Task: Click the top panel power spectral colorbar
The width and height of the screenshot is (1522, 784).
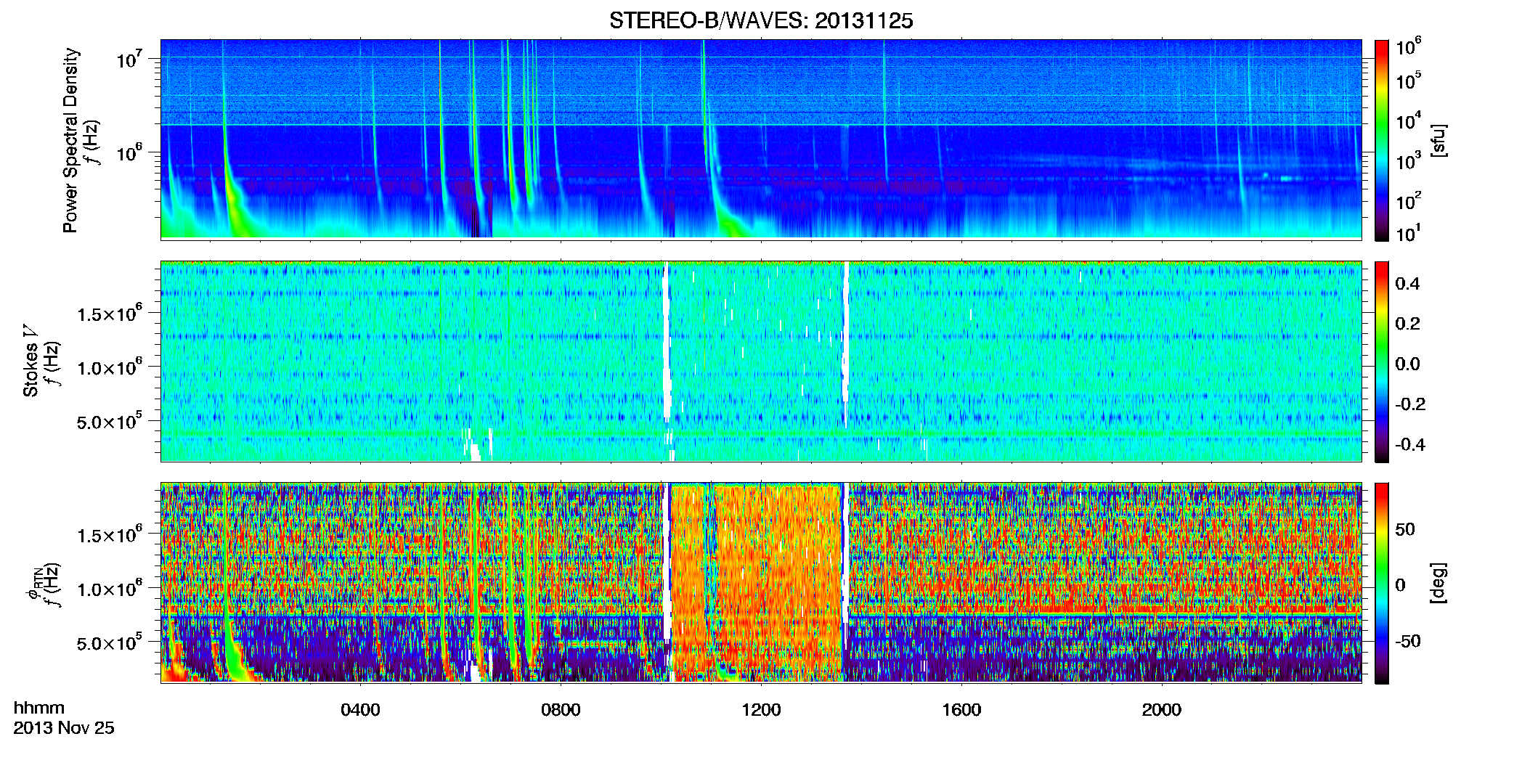Action: pyautogui.click(x=1382, y=140)
